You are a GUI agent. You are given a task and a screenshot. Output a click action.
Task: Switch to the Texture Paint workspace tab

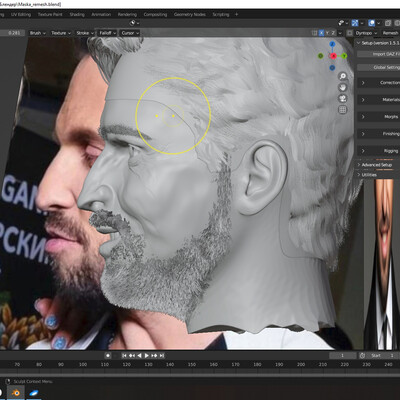point(50,14)
